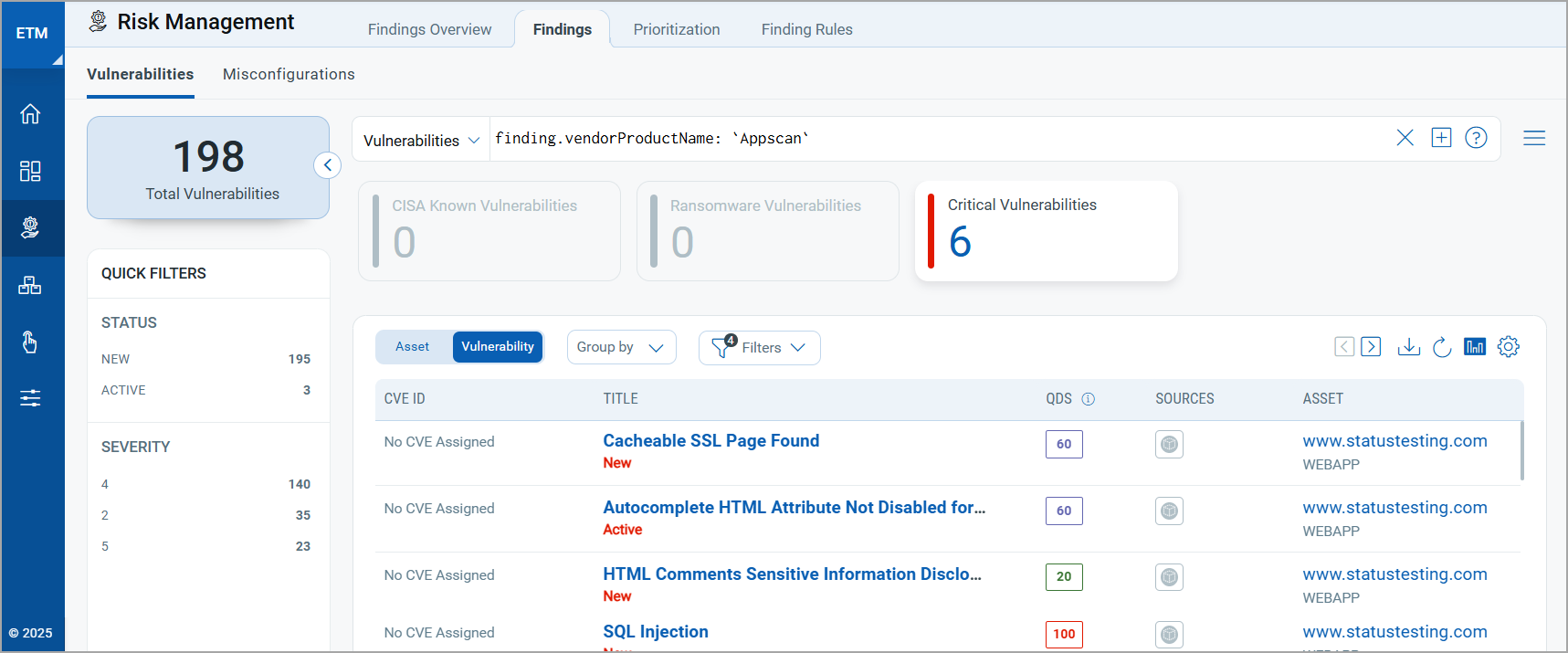Open Cacheable SSL Page Found finding
Image resolution: width=1568 pixels, height=653 pixels.
[710, 441]
